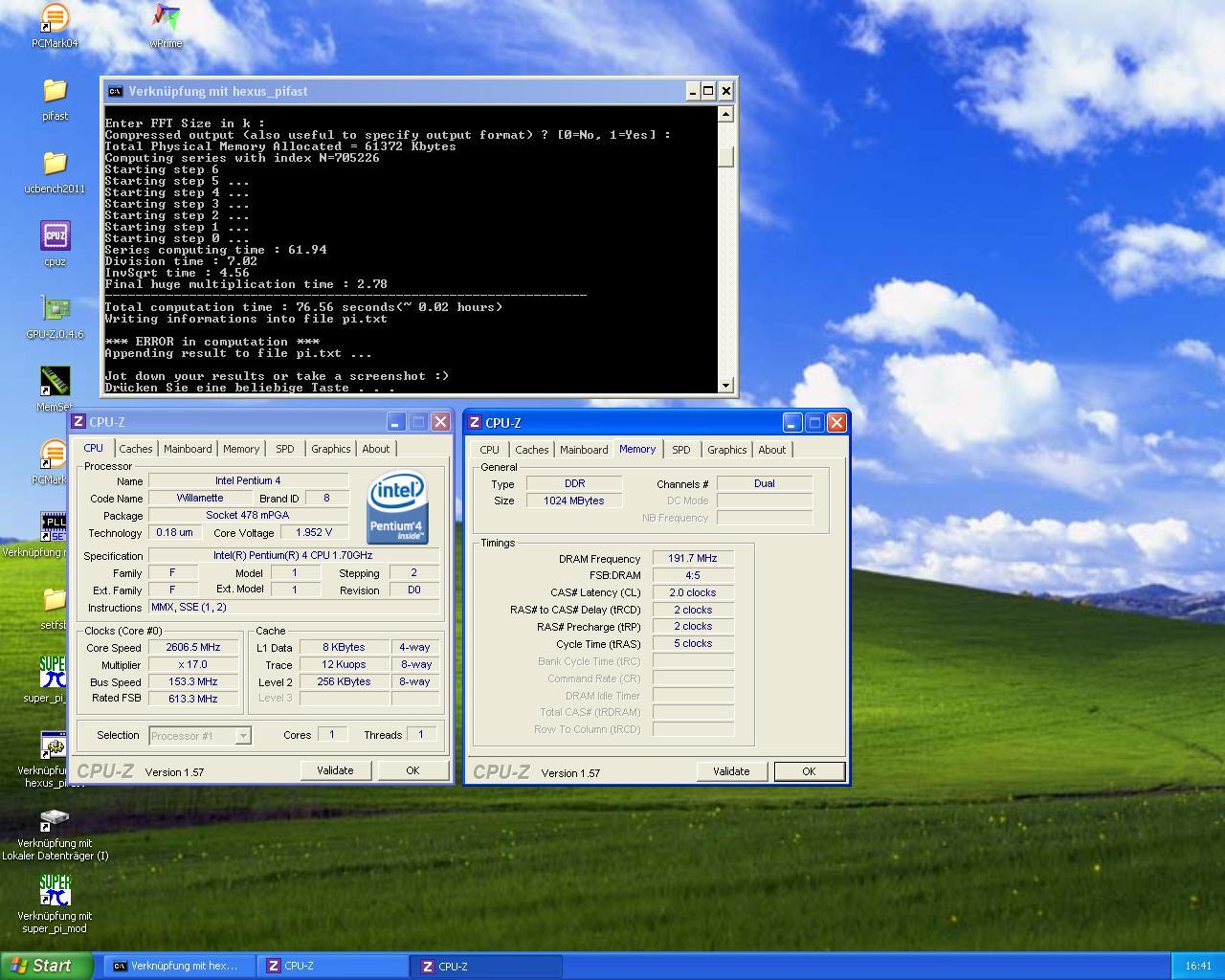This screenshot has height=980, width=1225.
Task: Open the Lokaler Datenträger (I) shortcut
Action: [x=55, y=819]
